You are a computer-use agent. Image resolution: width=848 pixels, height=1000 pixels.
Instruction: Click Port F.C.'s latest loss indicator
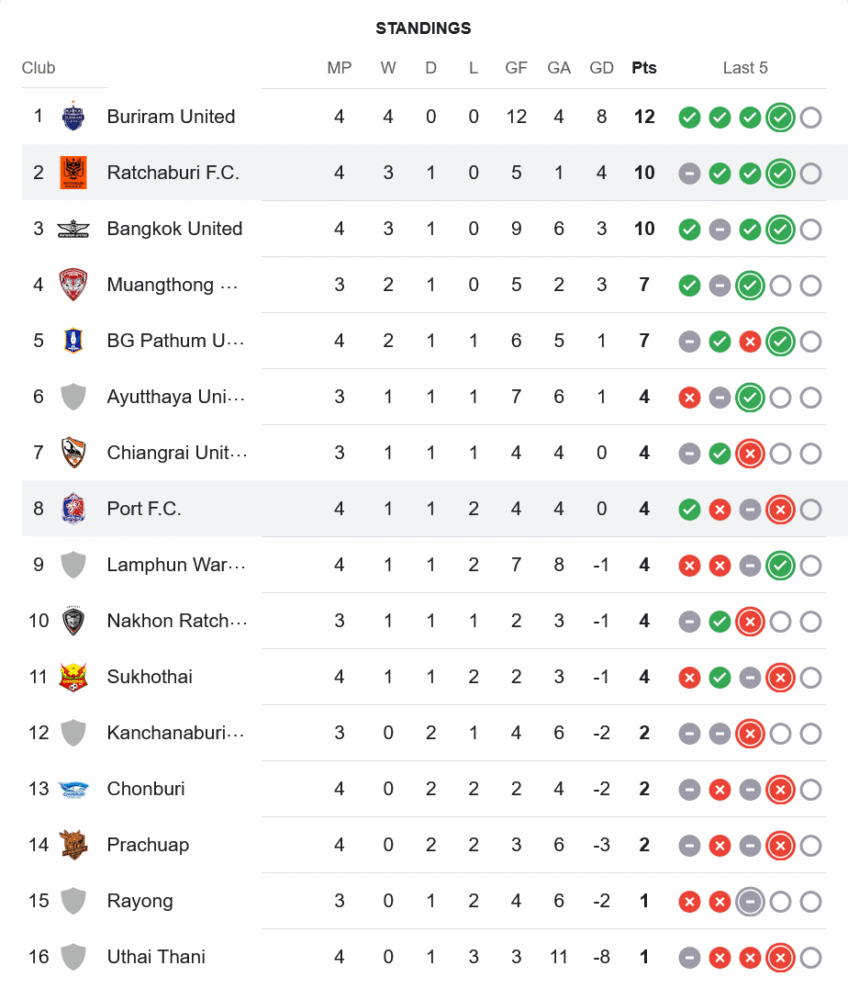pyautogui.click(x=780, y=509)
